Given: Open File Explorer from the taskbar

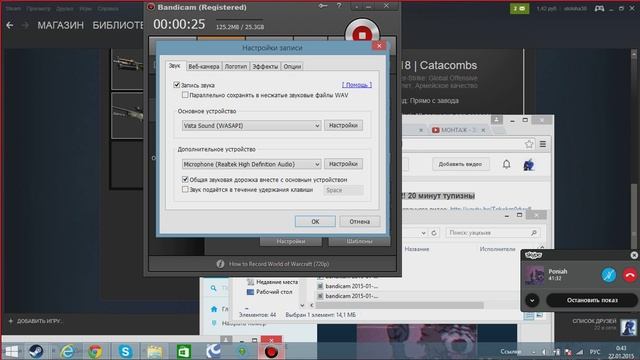Looking at the screenshot, I should coord(155,351).
